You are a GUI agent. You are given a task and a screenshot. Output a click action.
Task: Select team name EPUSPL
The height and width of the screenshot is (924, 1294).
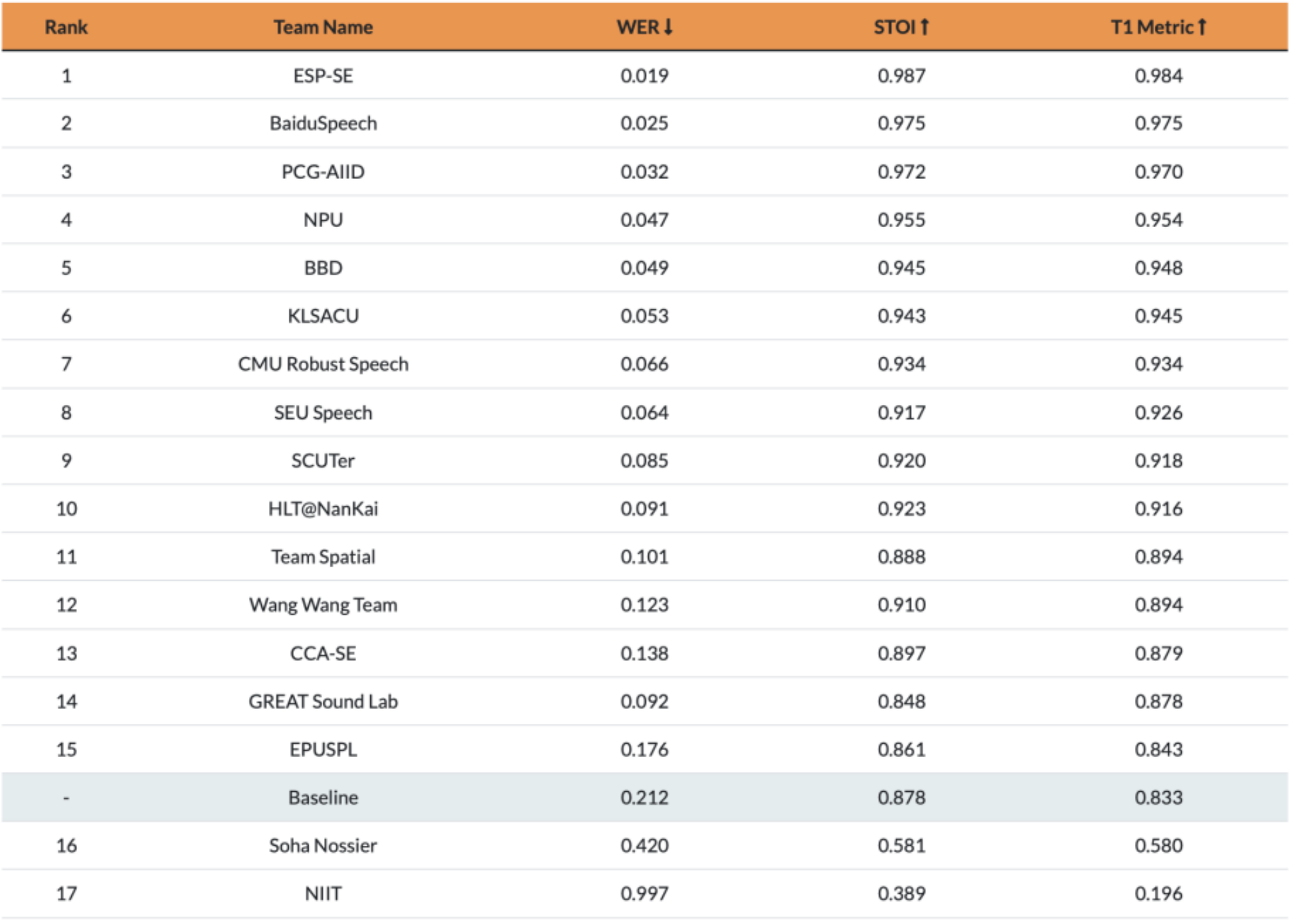point(323,749)
